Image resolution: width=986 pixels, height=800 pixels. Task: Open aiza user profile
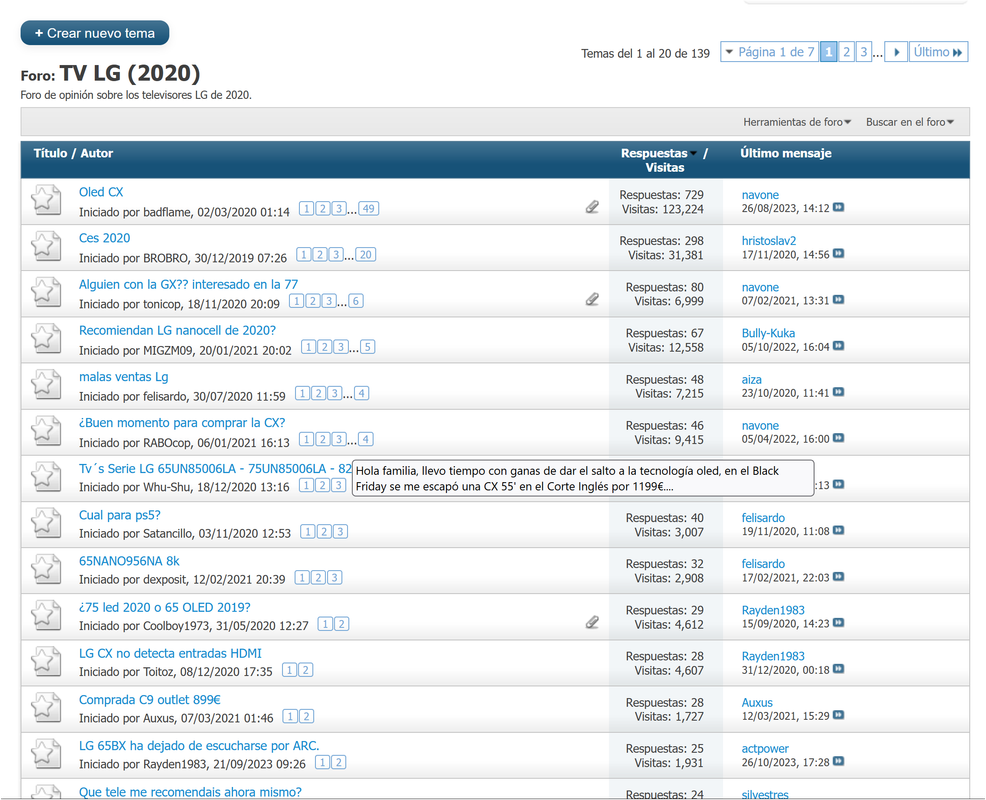click(x=751, y=379)
